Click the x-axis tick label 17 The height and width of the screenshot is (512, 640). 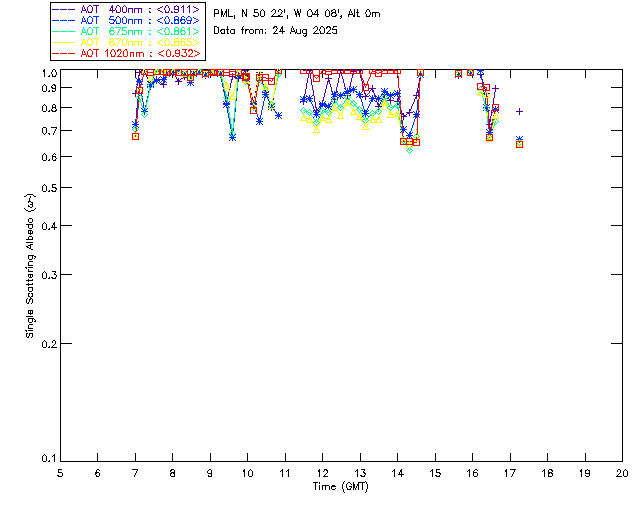tap(510, 473)
